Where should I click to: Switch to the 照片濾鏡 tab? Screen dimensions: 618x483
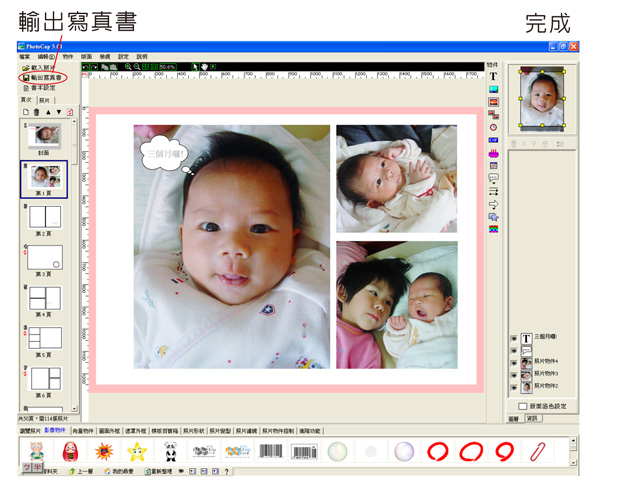click(x=246, y=431)
